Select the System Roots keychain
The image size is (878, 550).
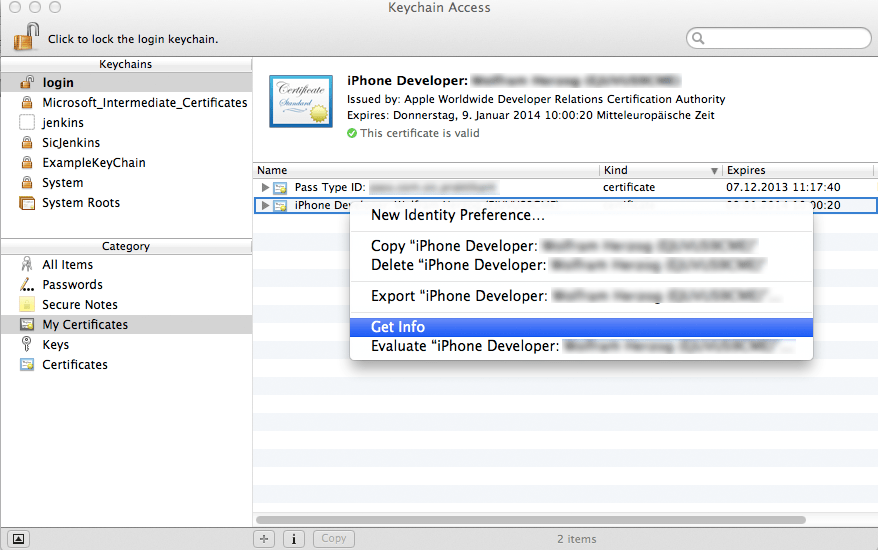point(126,203)
